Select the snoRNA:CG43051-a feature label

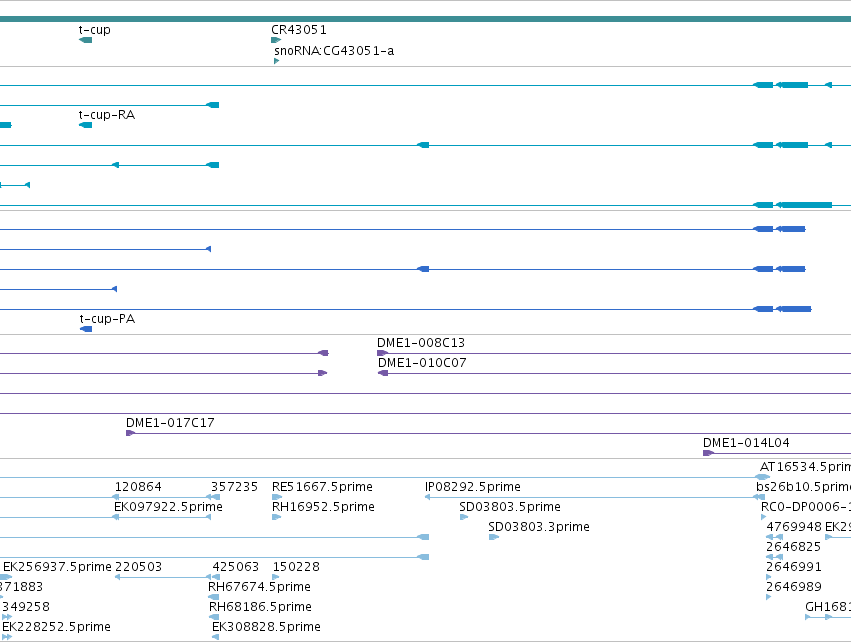pyautogui.click(x=334, y=50)
